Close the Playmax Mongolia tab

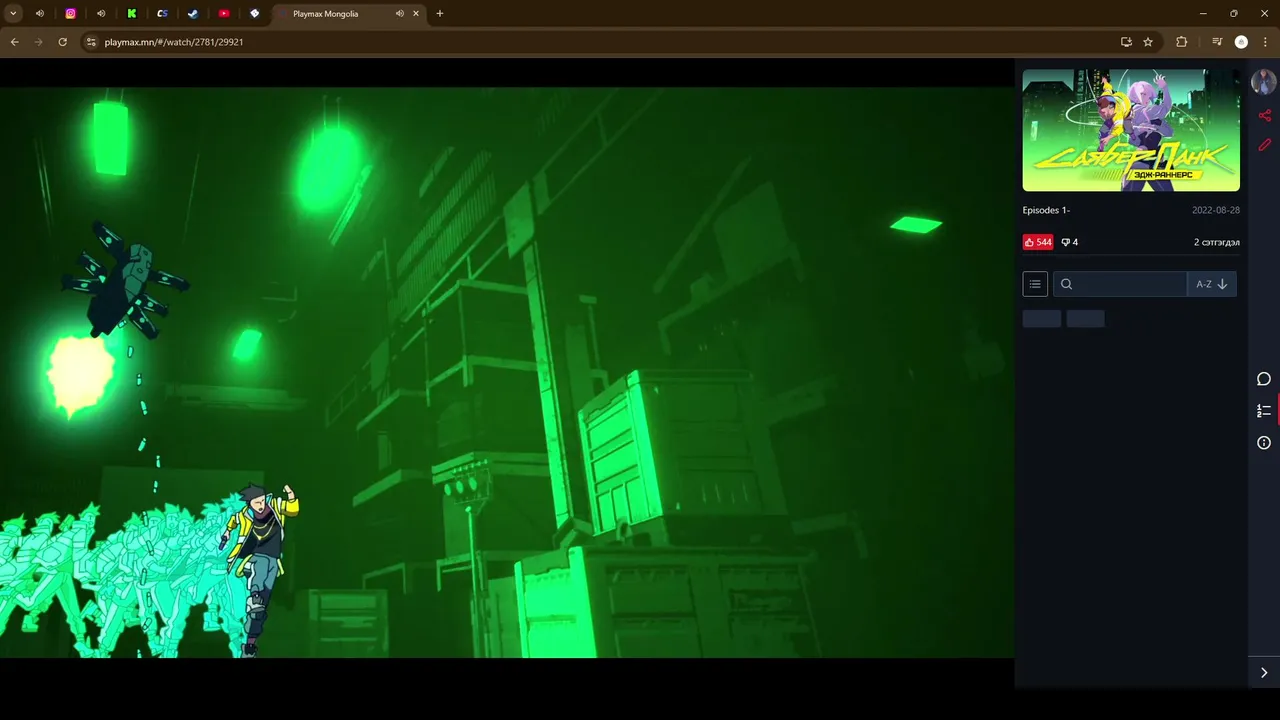tap(416, 14)
